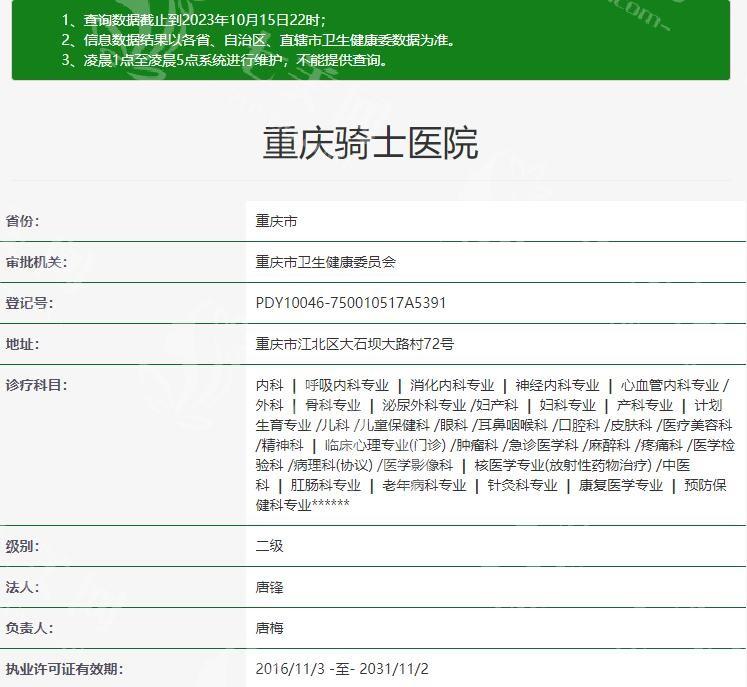Select the 省份 label
This screenshot has height=687, width=747.
[x=22, y=221]
